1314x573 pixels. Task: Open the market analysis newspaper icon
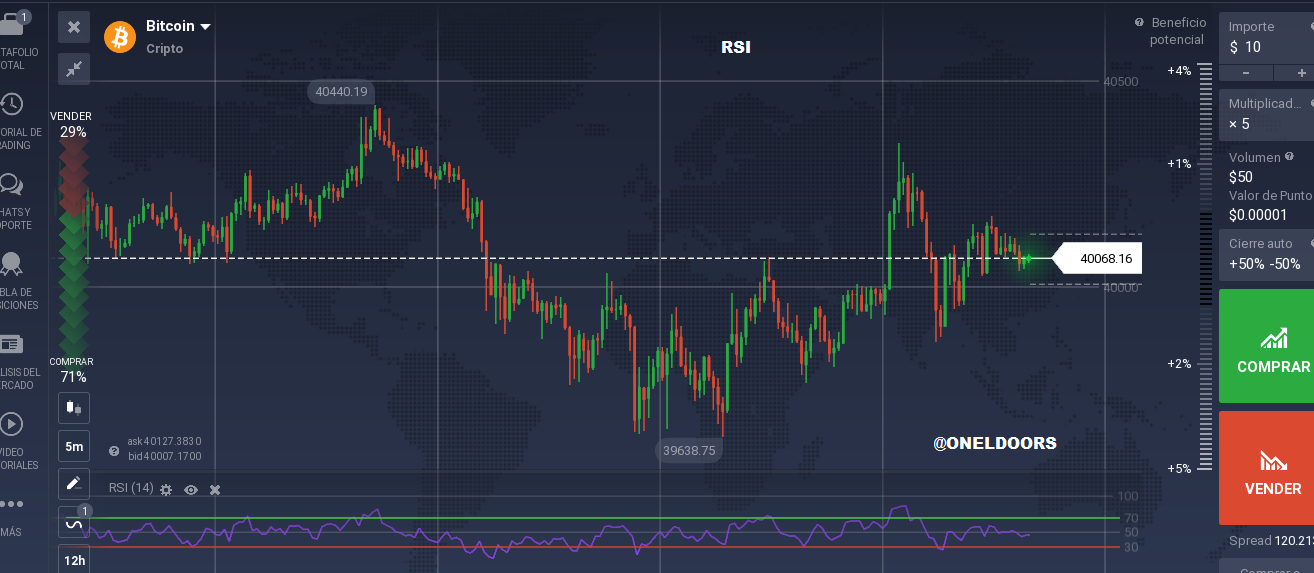pyautogui.click(x=12, y=344)
